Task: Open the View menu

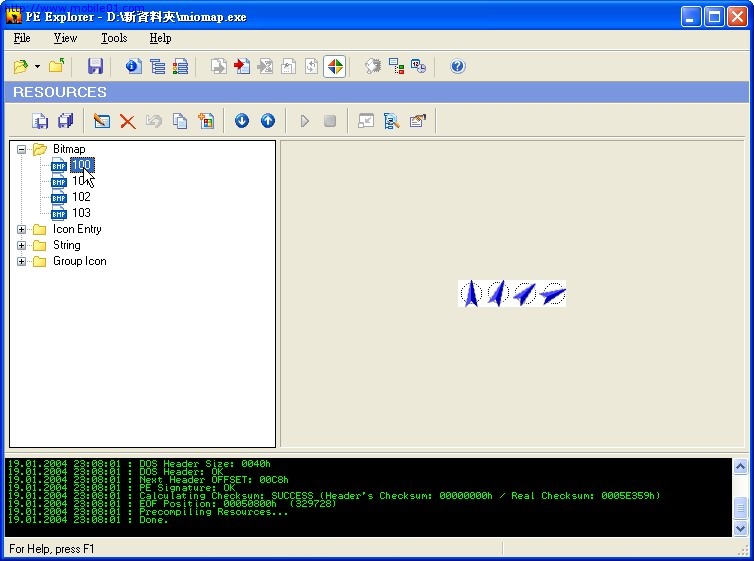Action: click(x=65, y=38)
